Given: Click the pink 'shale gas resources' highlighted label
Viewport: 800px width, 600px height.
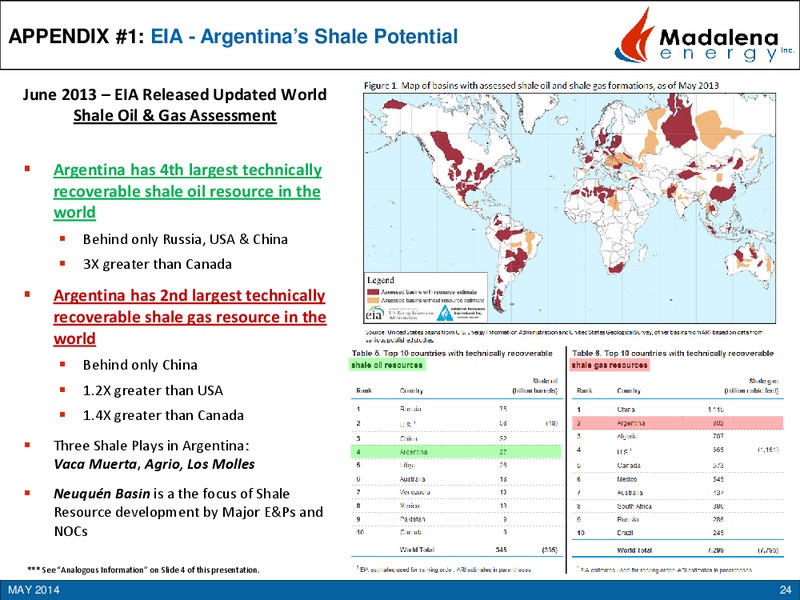Looking at the screenshot, I should point(610,365).
